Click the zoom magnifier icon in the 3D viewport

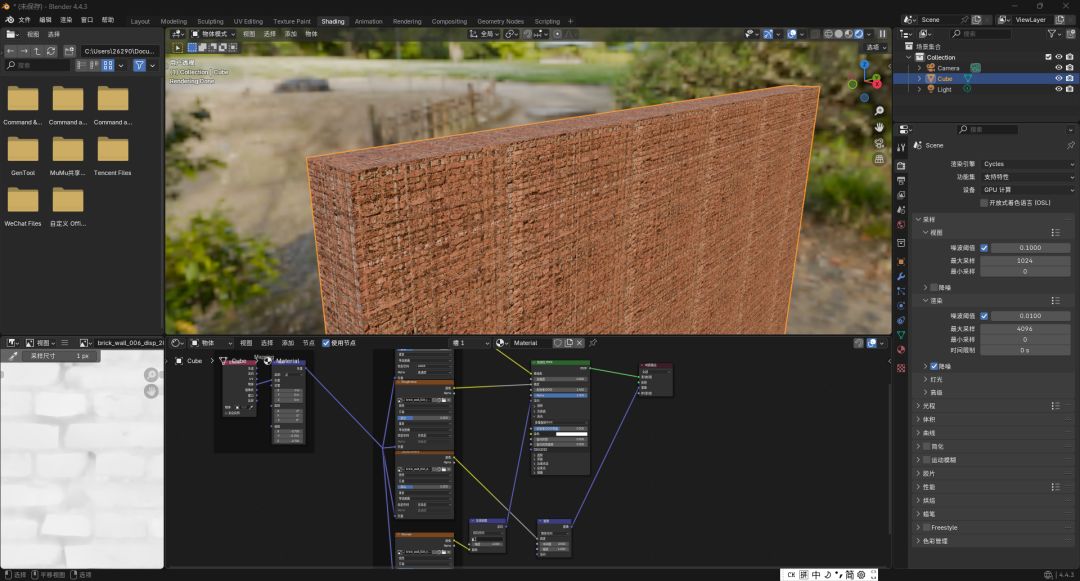pyautogui.click(x=879, y=111)
